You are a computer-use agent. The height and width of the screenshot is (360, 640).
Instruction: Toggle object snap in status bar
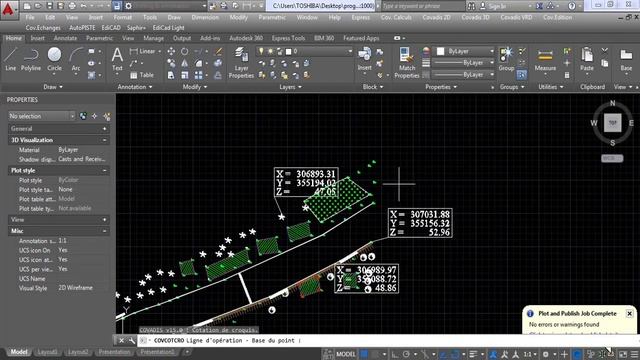tap(454, 354)
